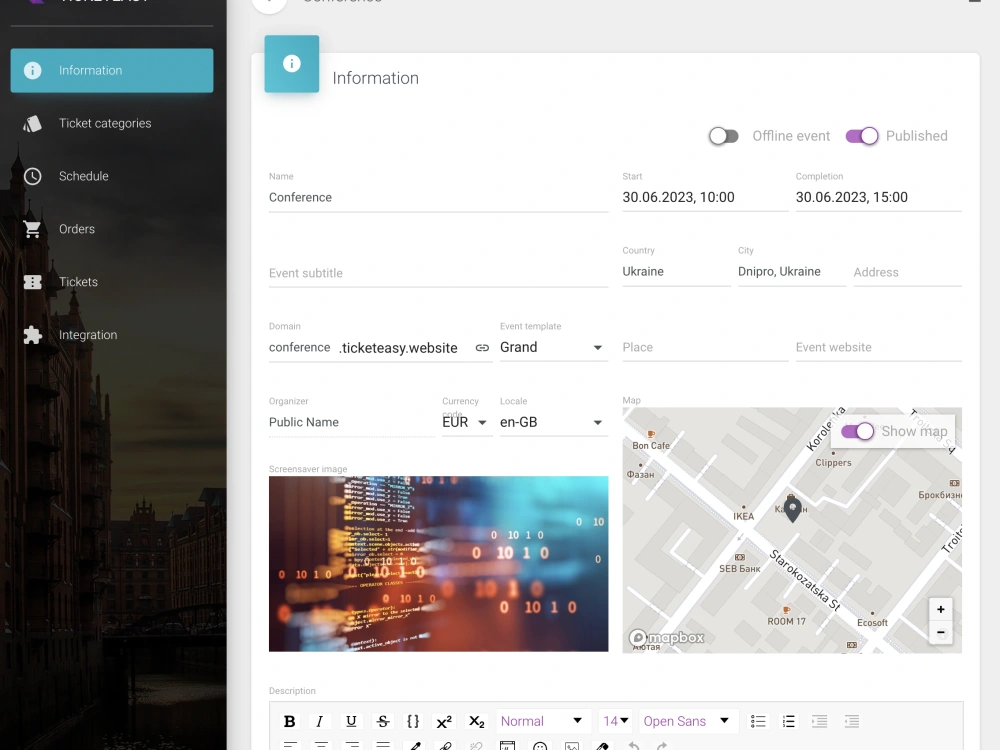Viewport: 1000px width, 750px height.
Task: Click the IKEA label on map
Action: click(x=744, y=517)
